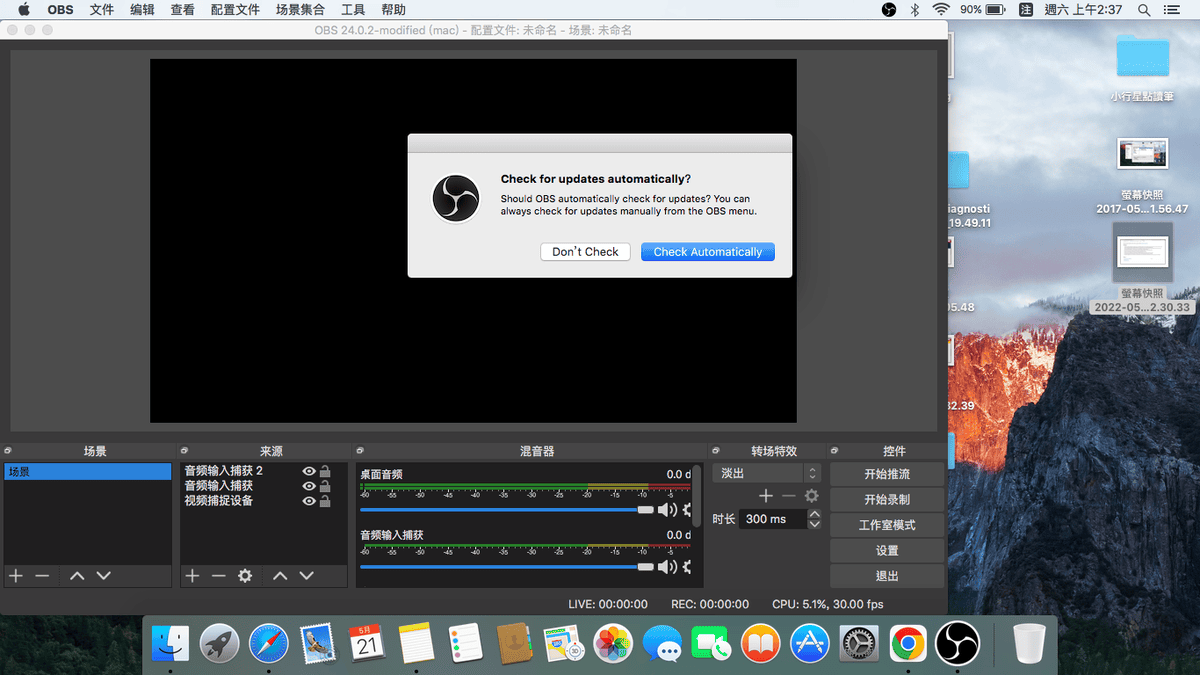Open the 工具 menu
The height and width of the screenshot is (675, 1200).
[x=353, y=9]
